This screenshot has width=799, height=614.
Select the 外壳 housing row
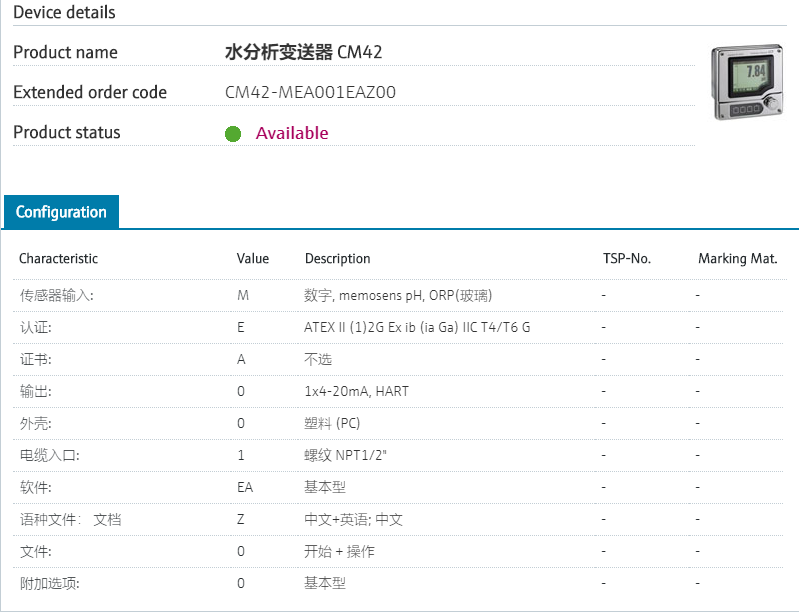coord(35,423)
